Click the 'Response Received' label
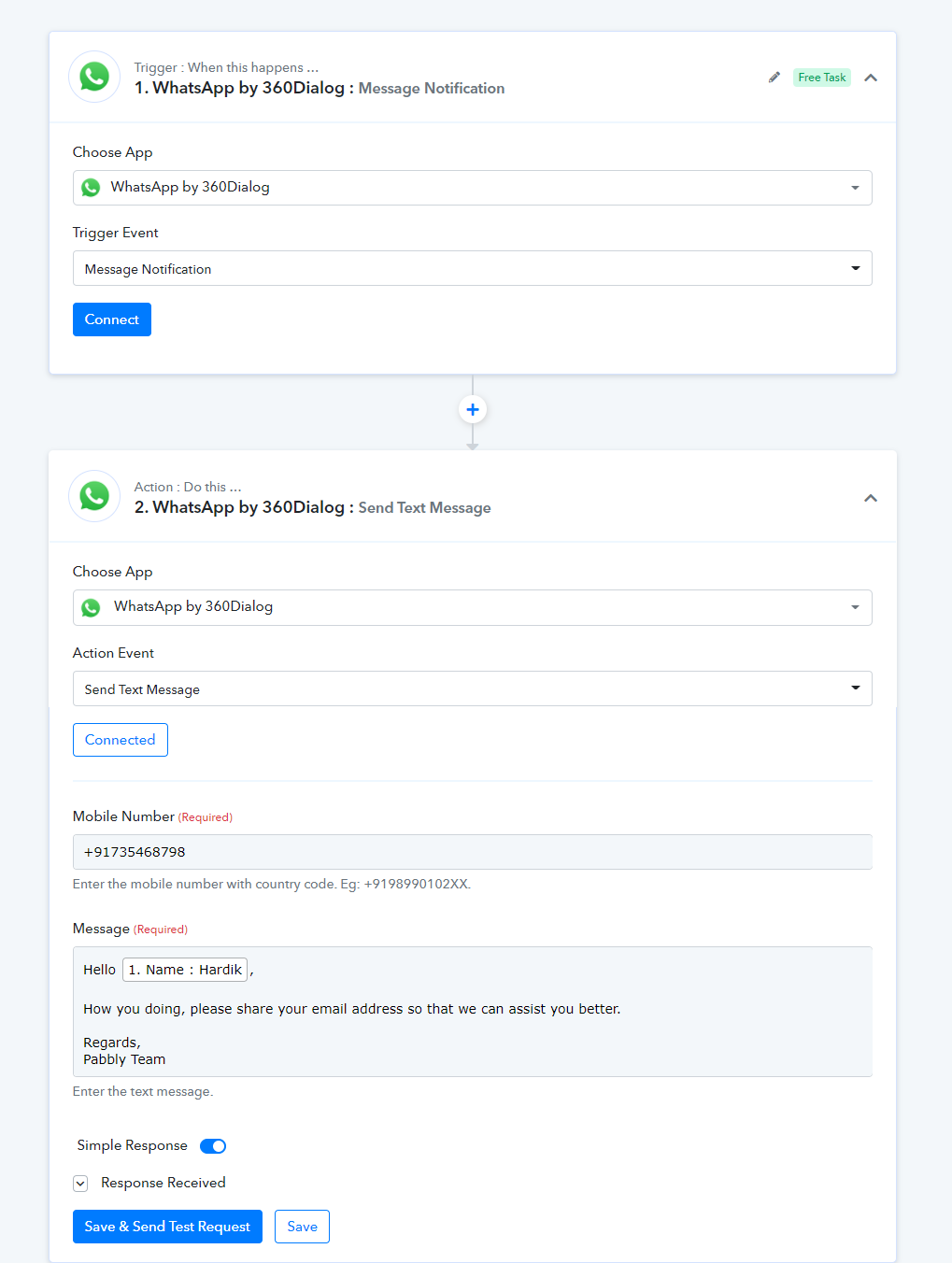 click(163, 1183)
